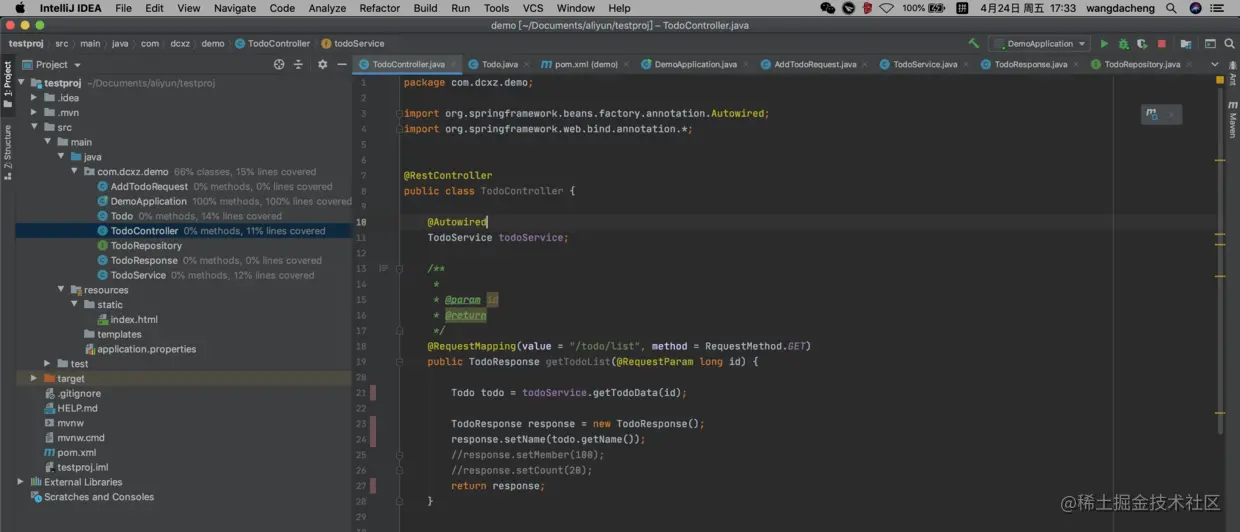Close the TodoRepository.java tab
Screen dimensions: 1240x532
click(1188, 64)
